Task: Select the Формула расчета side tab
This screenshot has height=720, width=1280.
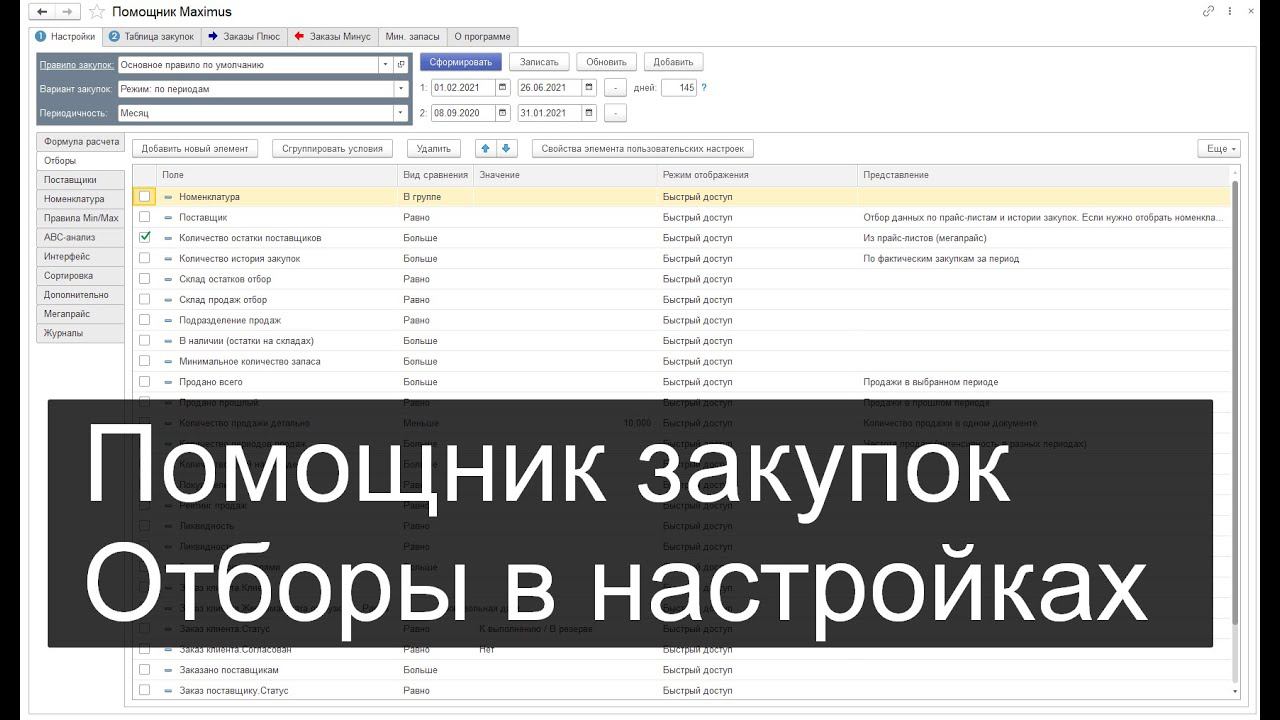Action: coord(81,142)
